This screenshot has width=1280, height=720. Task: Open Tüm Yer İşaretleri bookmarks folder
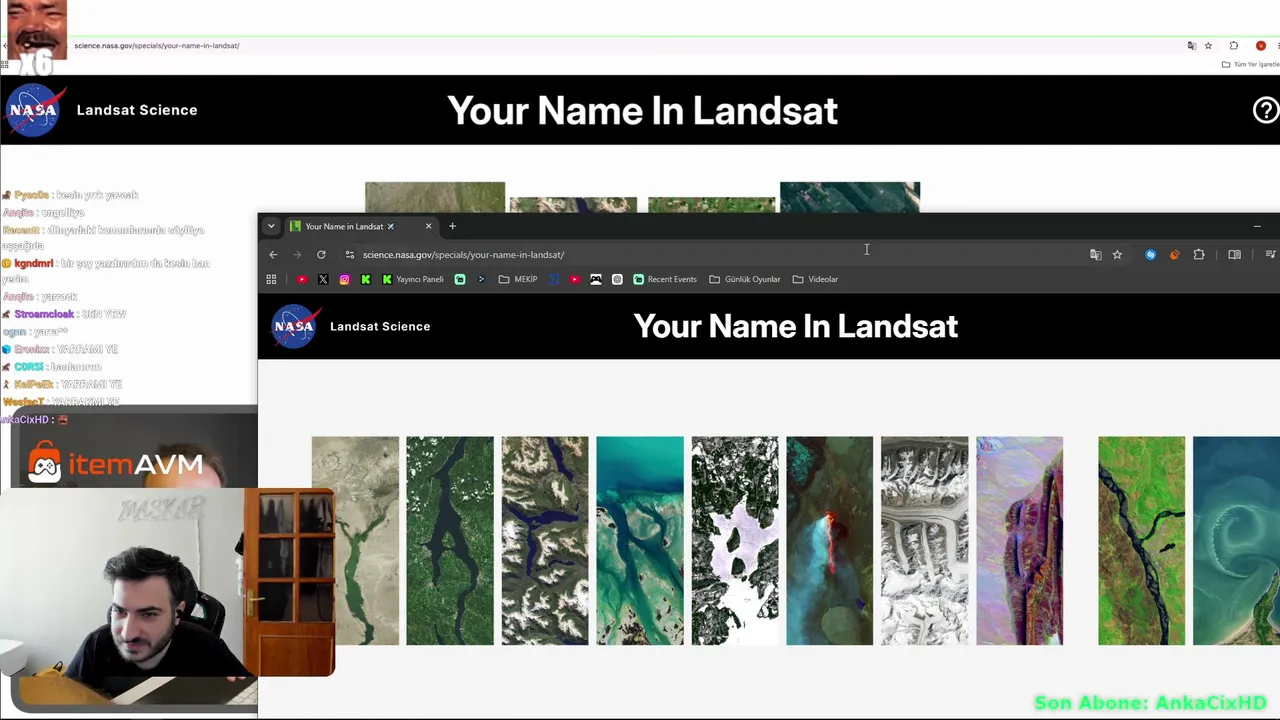pos(1251,64)
